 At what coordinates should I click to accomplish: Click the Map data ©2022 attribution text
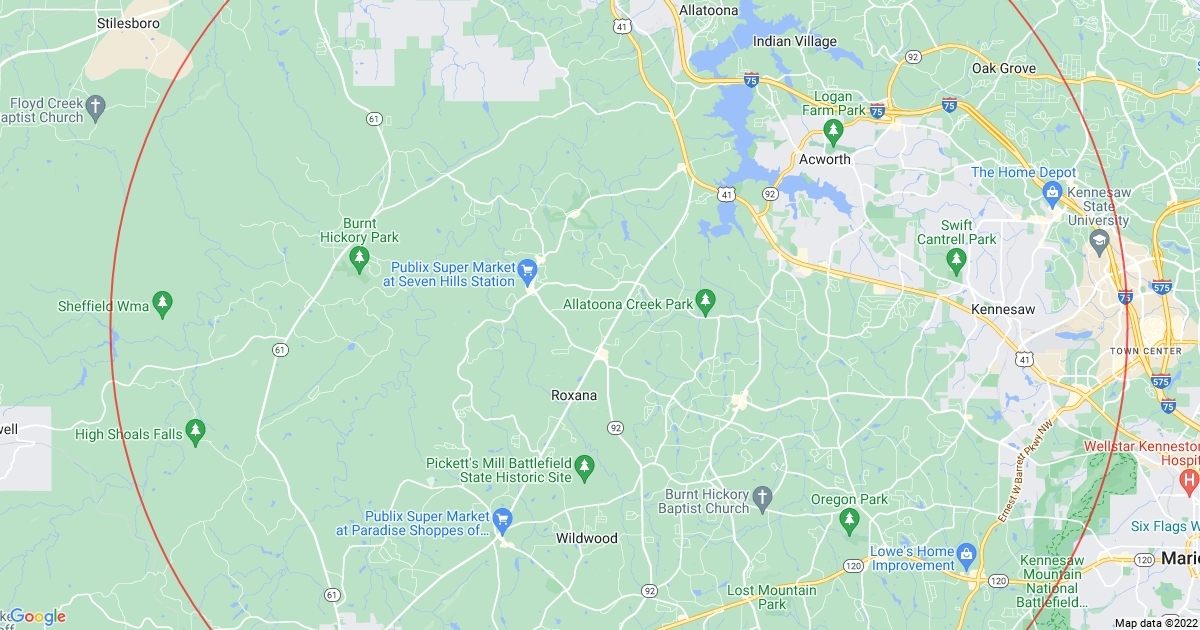(x=1155, y=623)
